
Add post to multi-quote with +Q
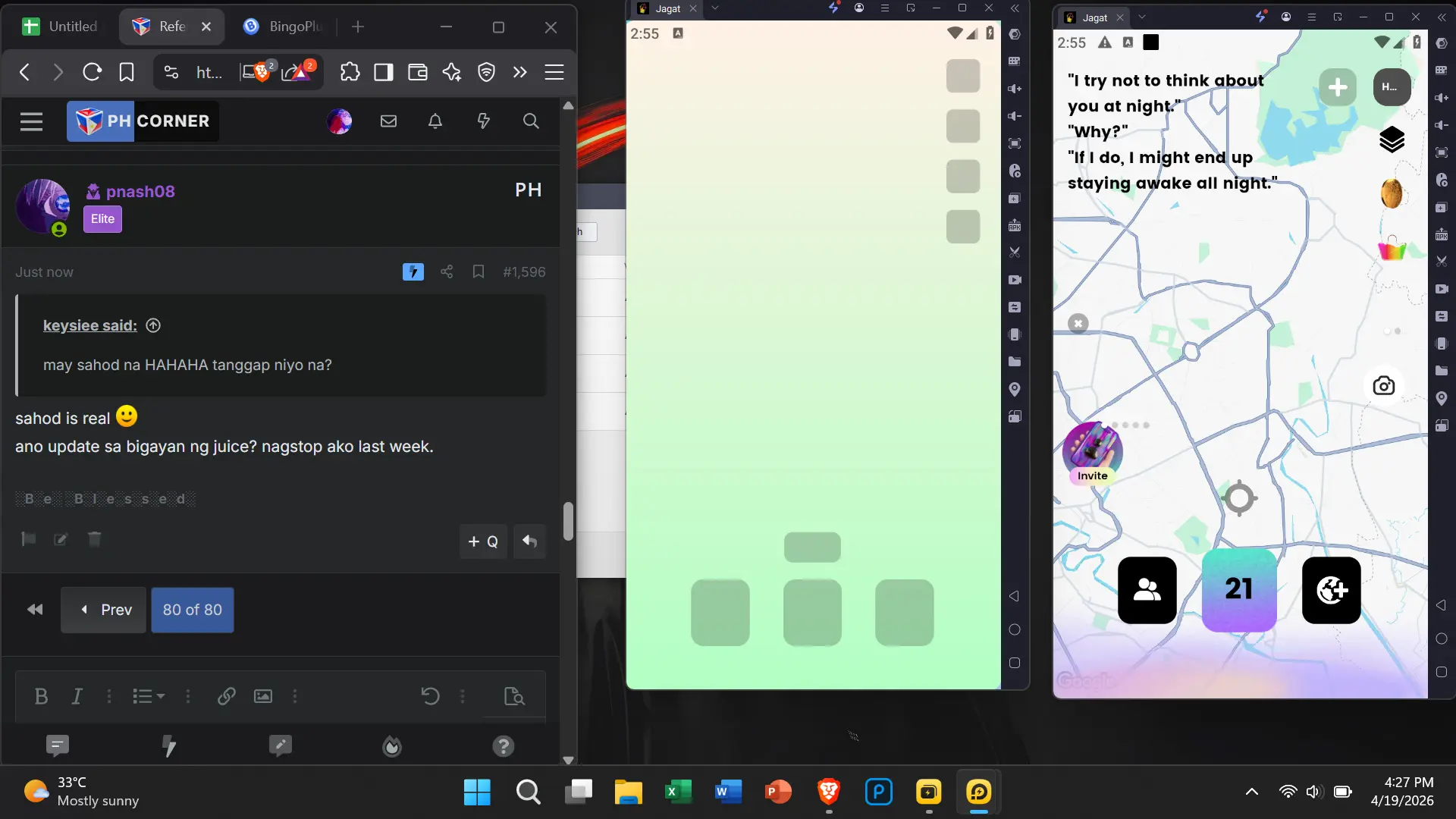tap(483, 541)
